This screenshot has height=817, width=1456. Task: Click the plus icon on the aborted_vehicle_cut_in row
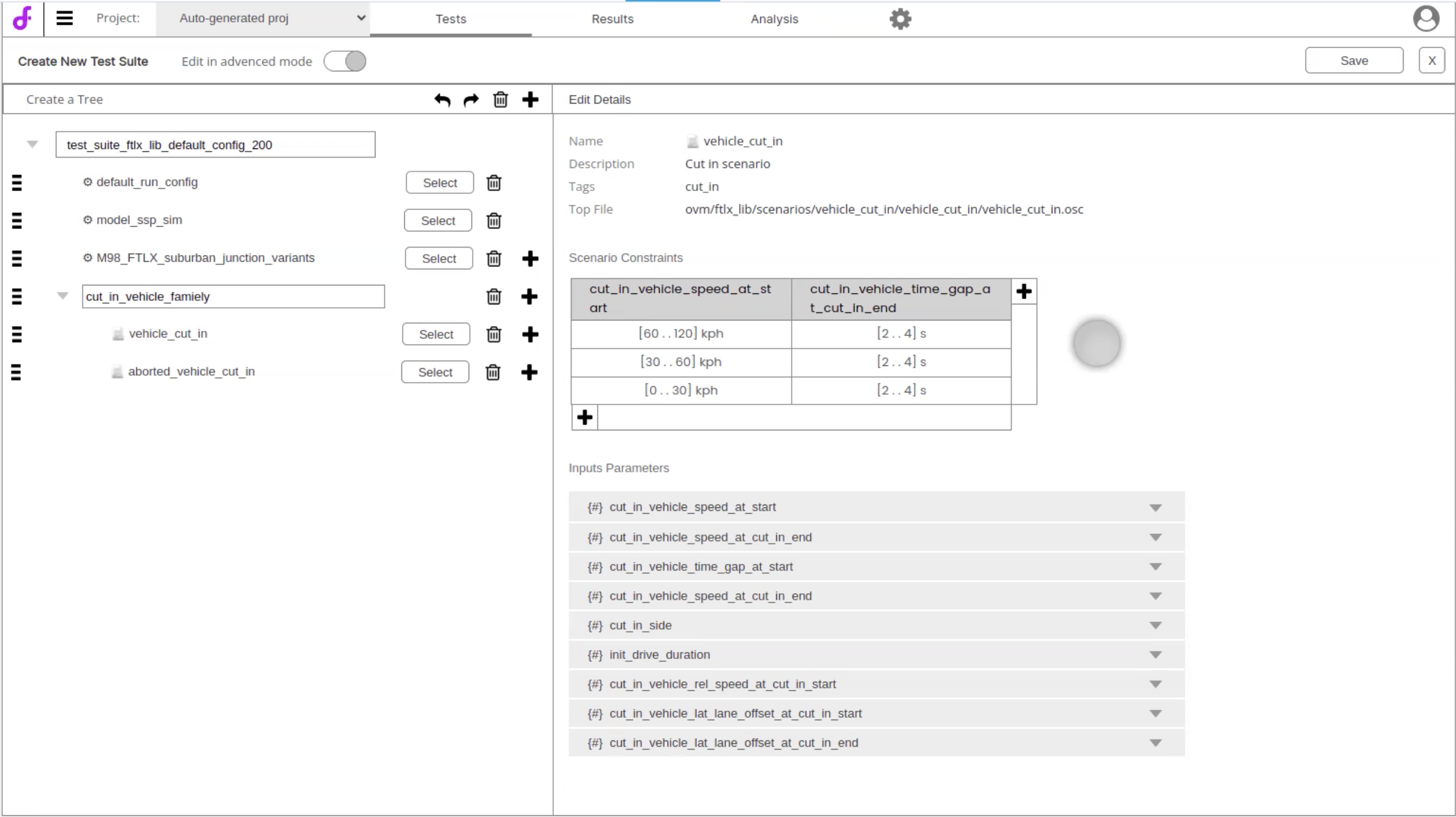(529, 373)
